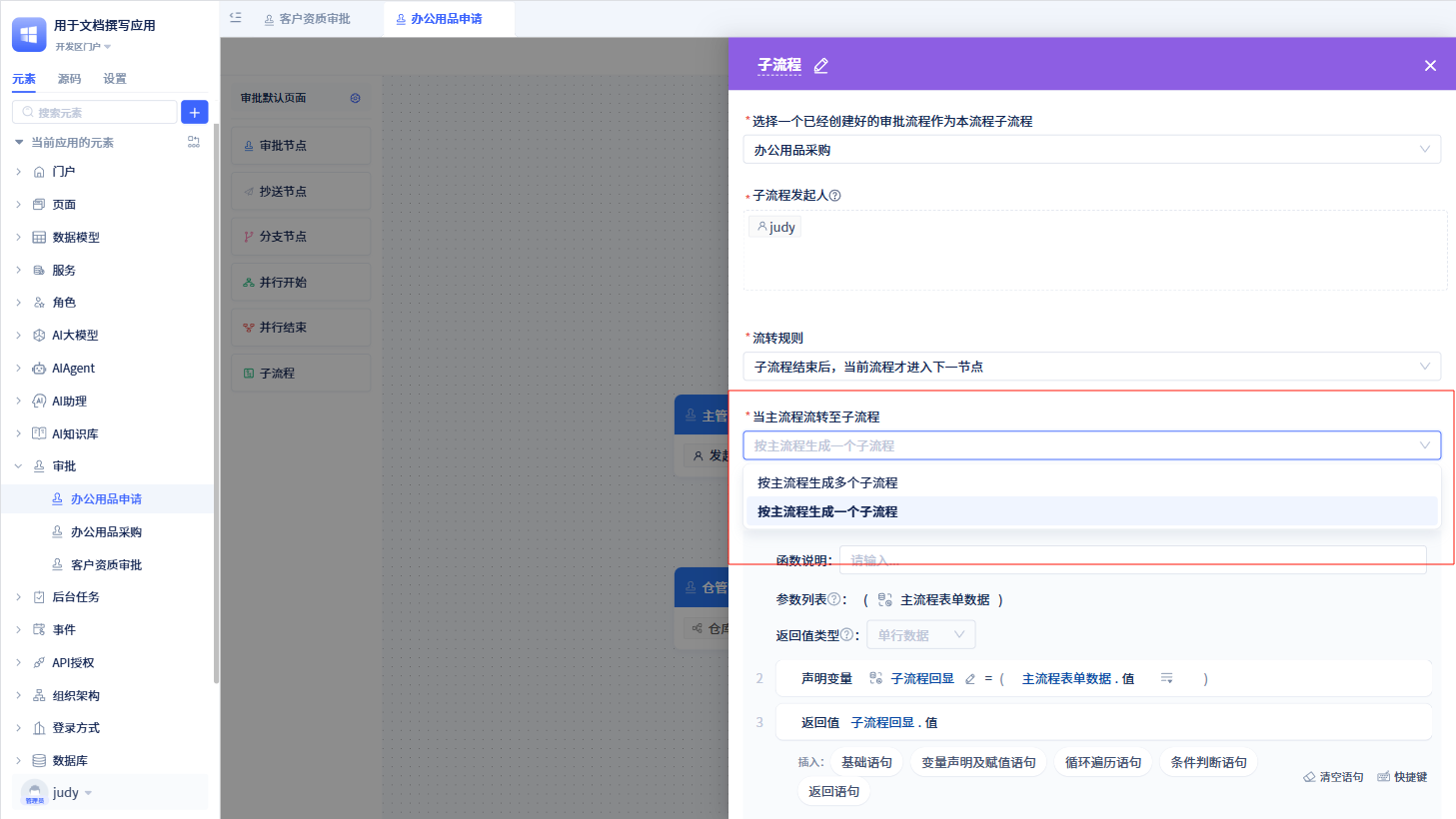Screen dimensions: 1456x819
Task: Edit the 子流程 title with pencil icon
Action: click(x=821, y=66)
